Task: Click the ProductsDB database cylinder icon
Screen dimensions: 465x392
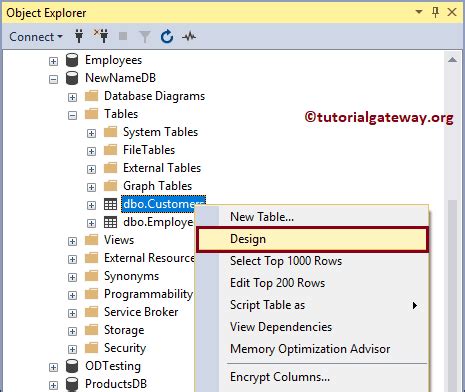Action: click(72, 384)
